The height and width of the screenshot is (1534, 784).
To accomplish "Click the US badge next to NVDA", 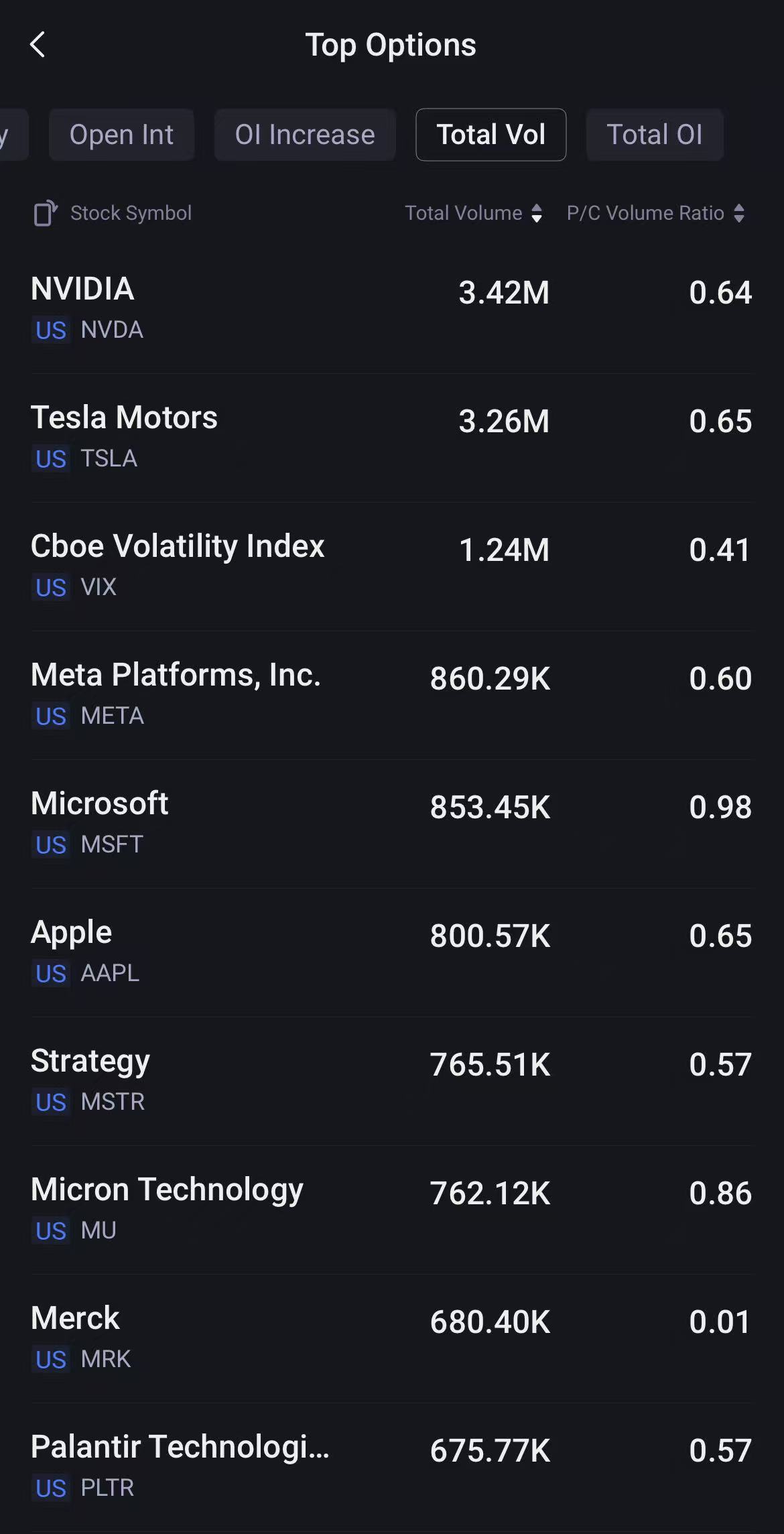I will click(51, 330).
